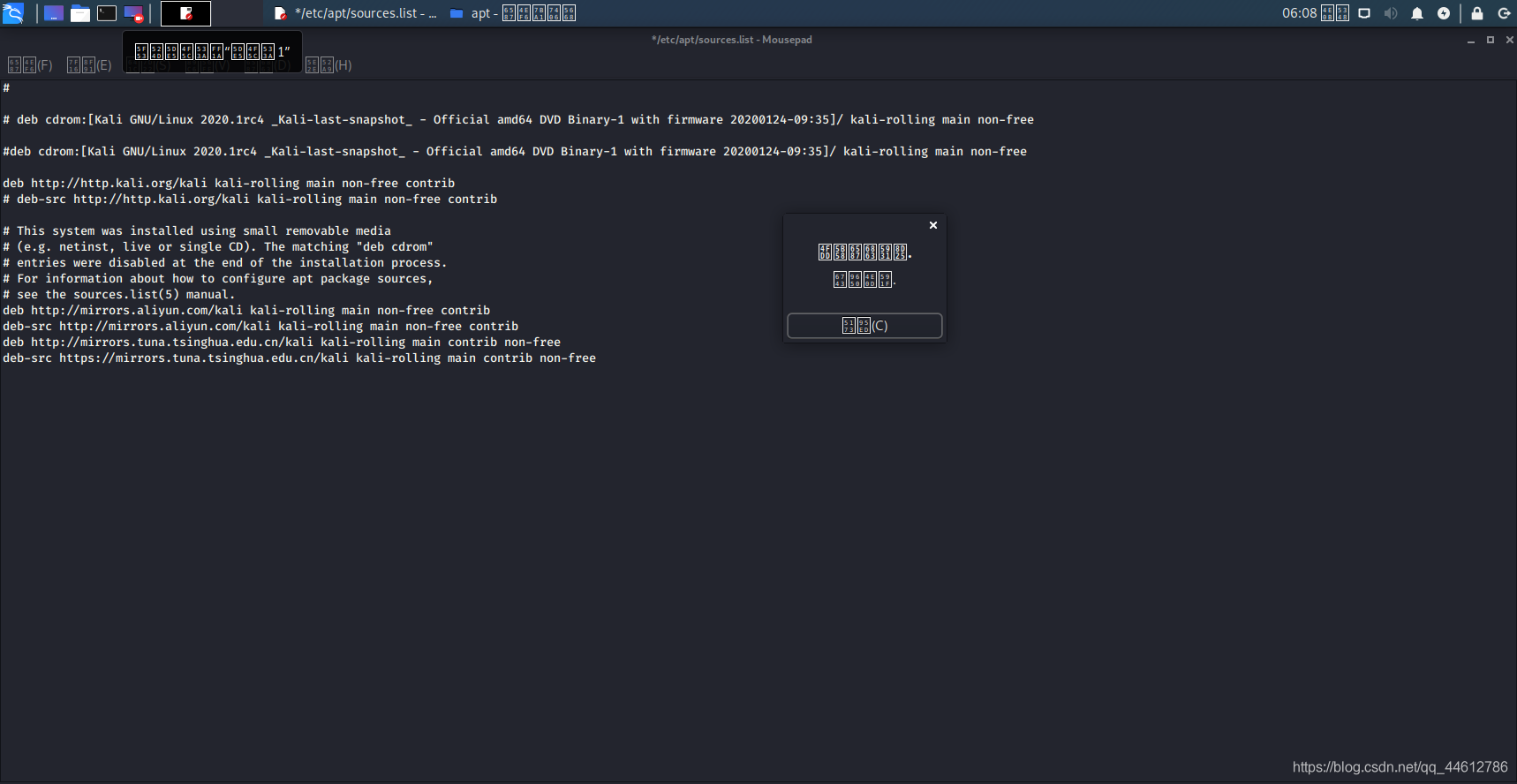The height and width of the screenshot is (784, 1517).
Task: Click 'deb http://mirrors.aliyun.com/kali' line
Action: pyautogui.click(x=246, y=310)
